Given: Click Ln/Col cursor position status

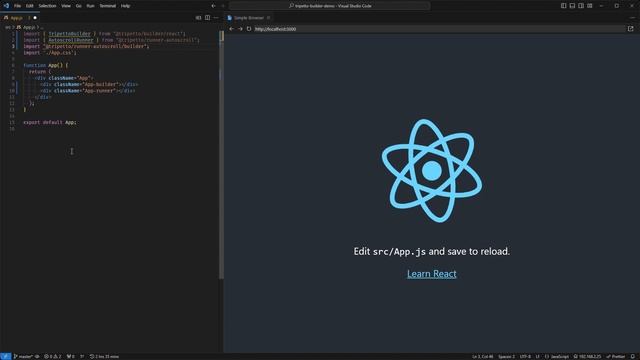Looking at the screenshot, I should click(482, 356).
